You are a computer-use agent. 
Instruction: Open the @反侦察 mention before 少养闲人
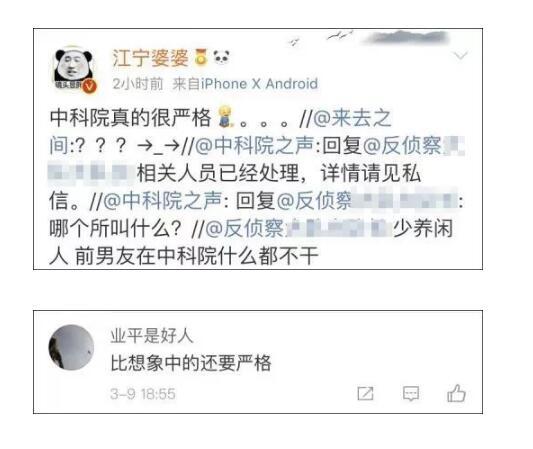(244, 228)
